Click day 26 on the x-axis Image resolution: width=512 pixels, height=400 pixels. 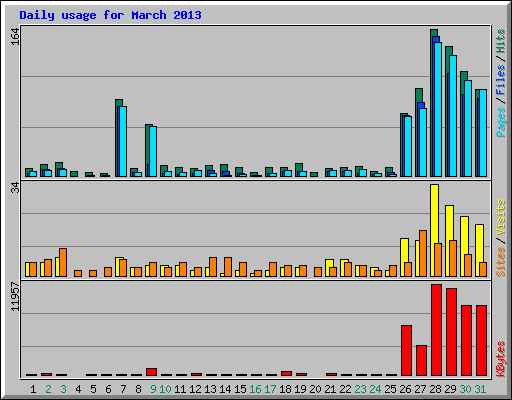point(405,389)
